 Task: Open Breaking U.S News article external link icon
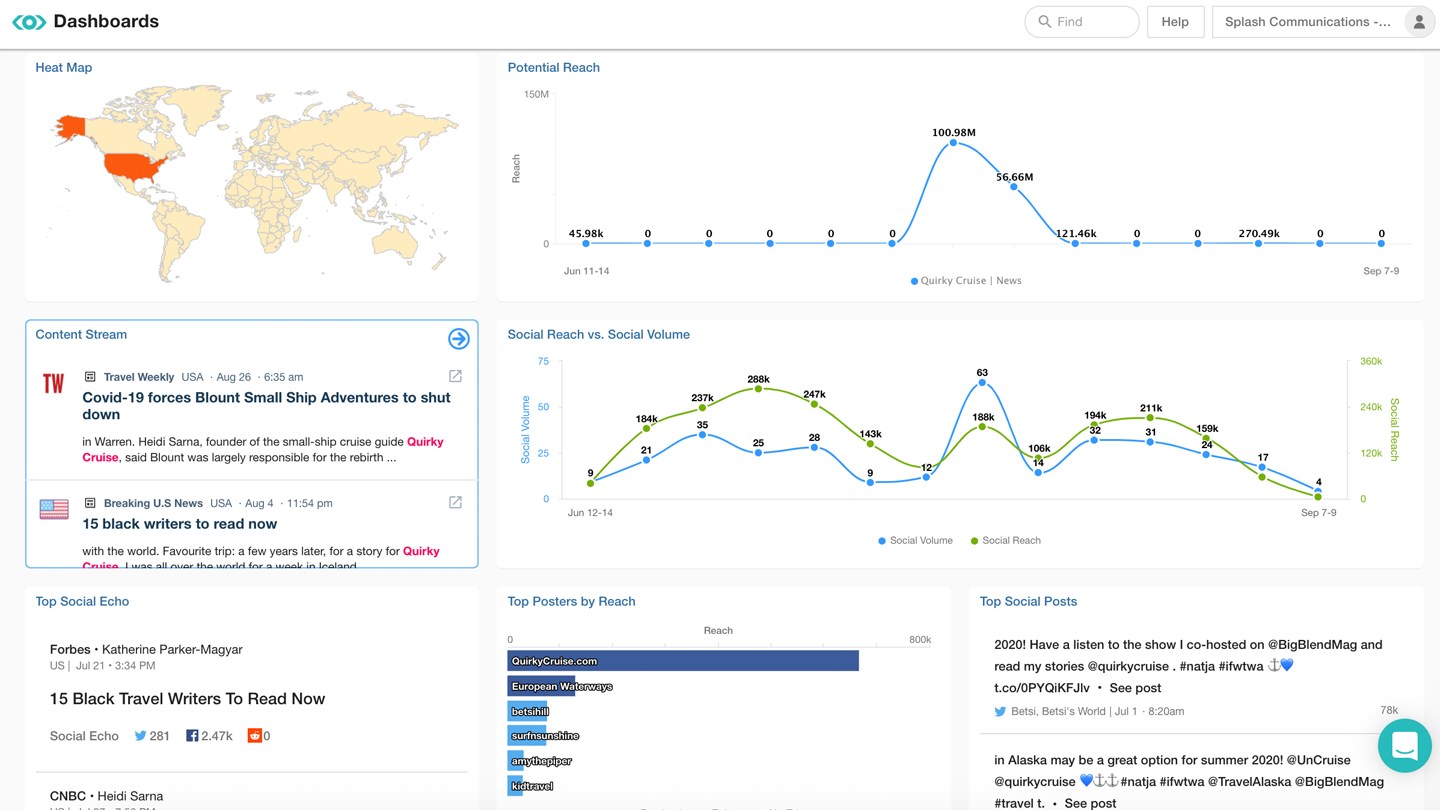tap(455, 502)
